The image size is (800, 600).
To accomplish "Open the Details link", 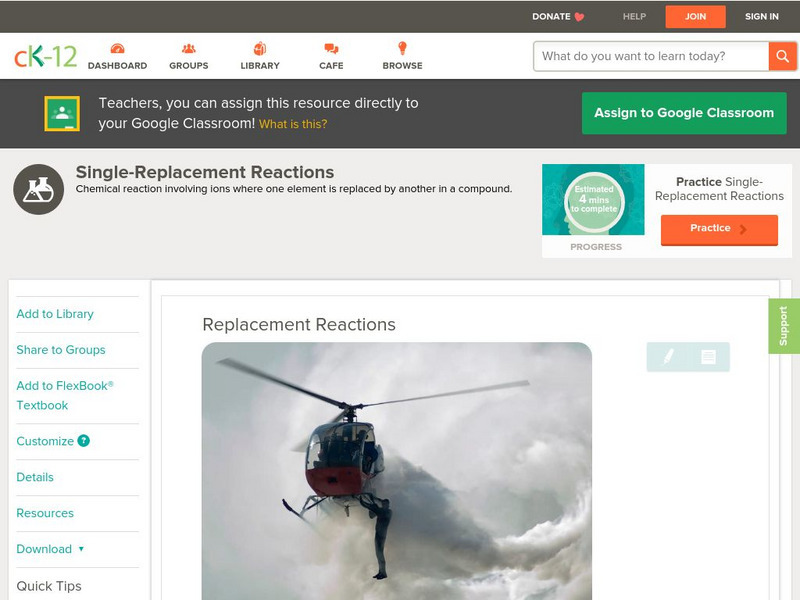I will 35,477.
